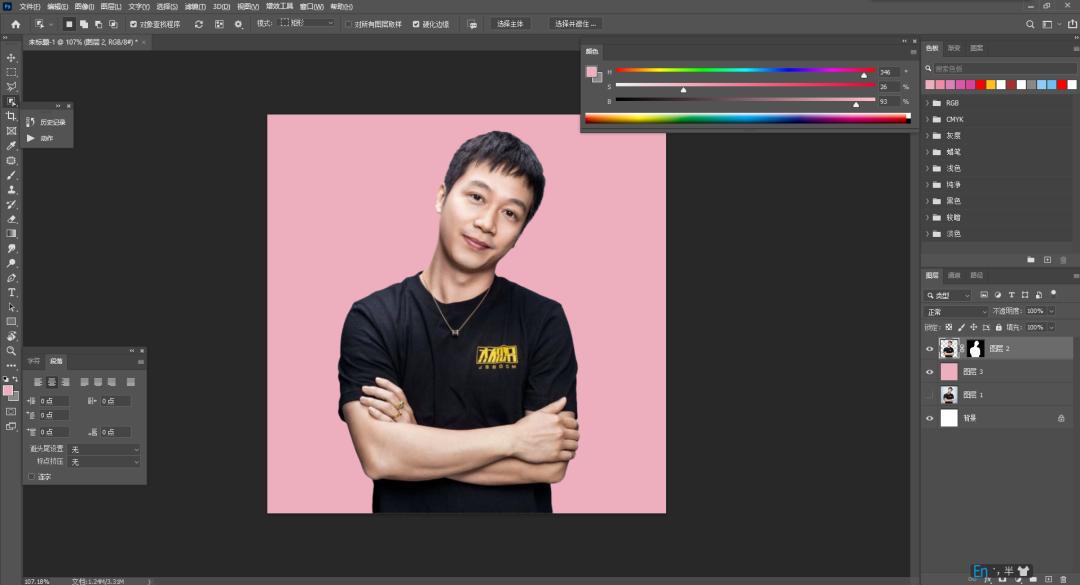Uncheck the 硬化边缘 option
This screenshot has height=585, width=1080.
tap(415, 23)
